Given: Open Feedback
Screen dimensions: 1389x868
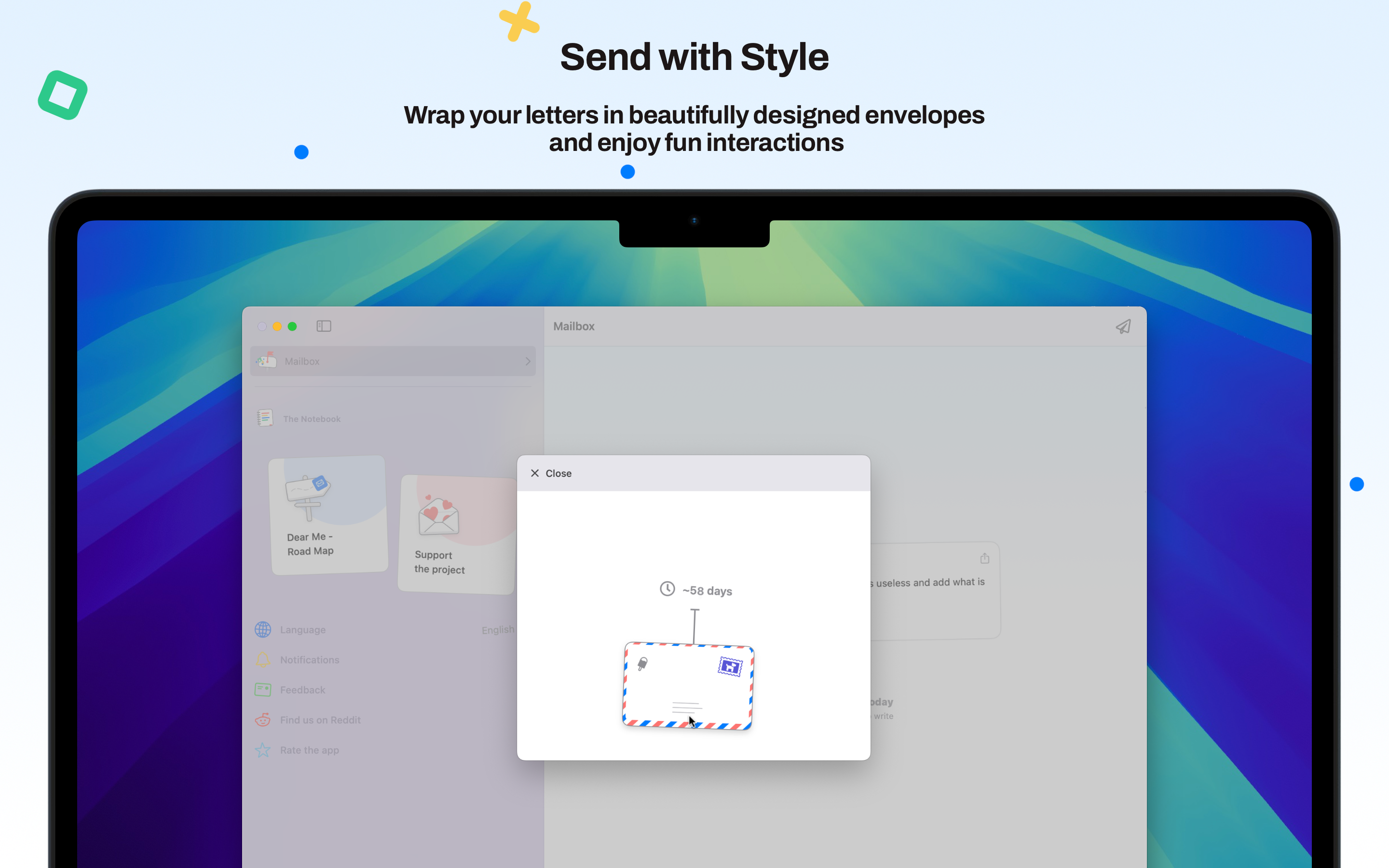Looking at the screenshot, I should (302, 690).
